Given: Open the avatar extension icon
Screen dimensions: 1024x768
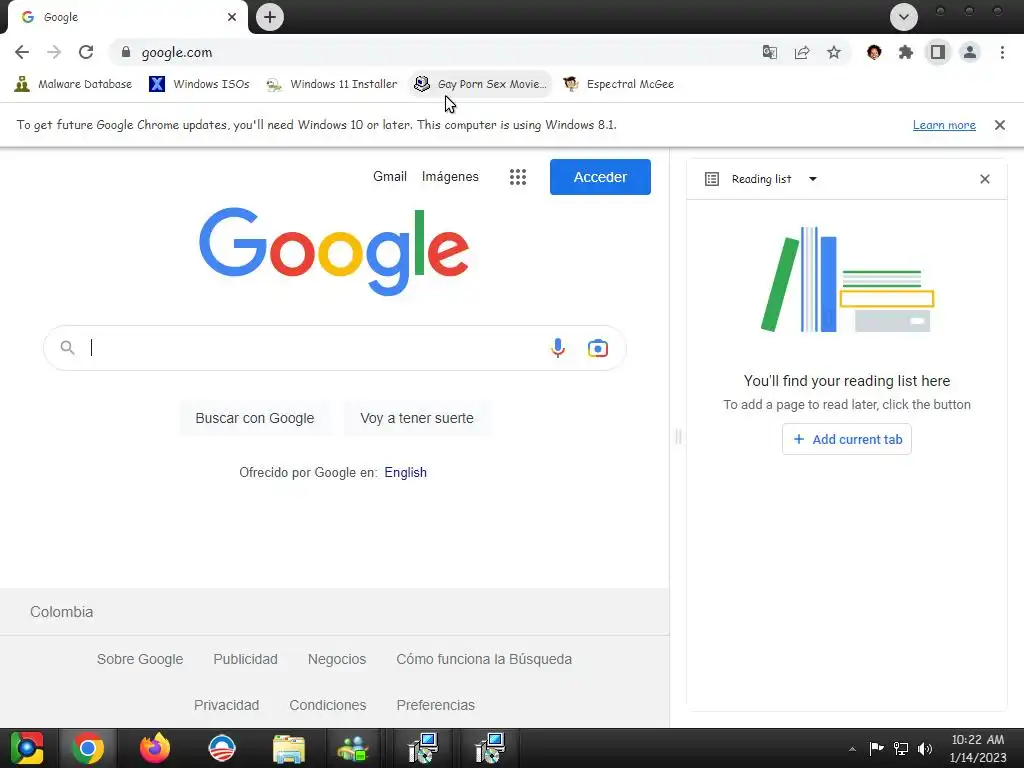Looking at the screenshot, I should point(874,52).
